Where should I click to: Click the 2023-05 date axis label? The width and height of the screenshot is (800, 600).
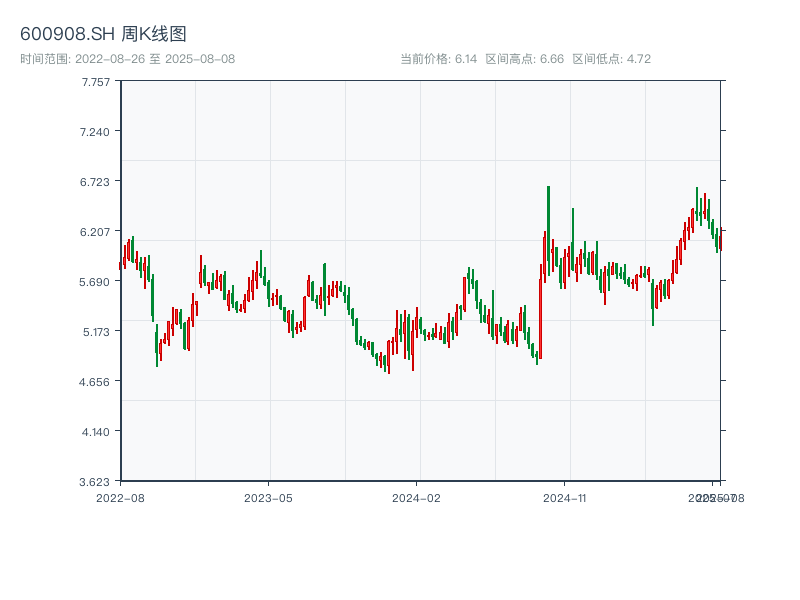pyautogui.click(x=268, y=497)
